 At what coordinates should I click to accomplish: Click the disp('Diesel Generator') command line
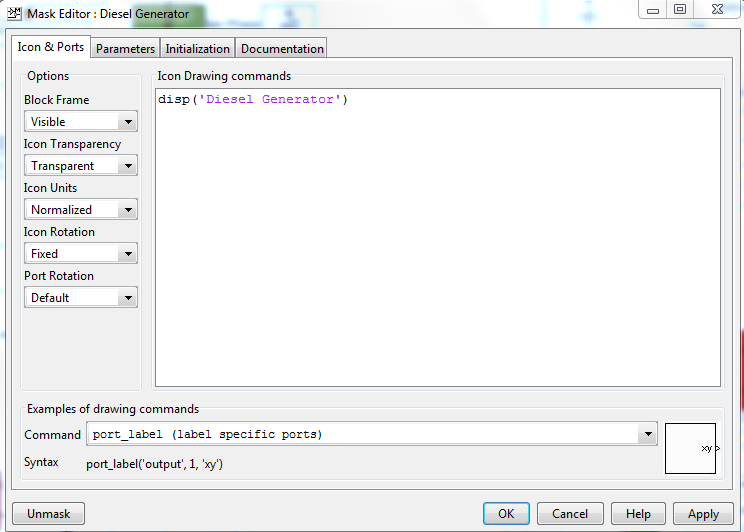(253, 99)
